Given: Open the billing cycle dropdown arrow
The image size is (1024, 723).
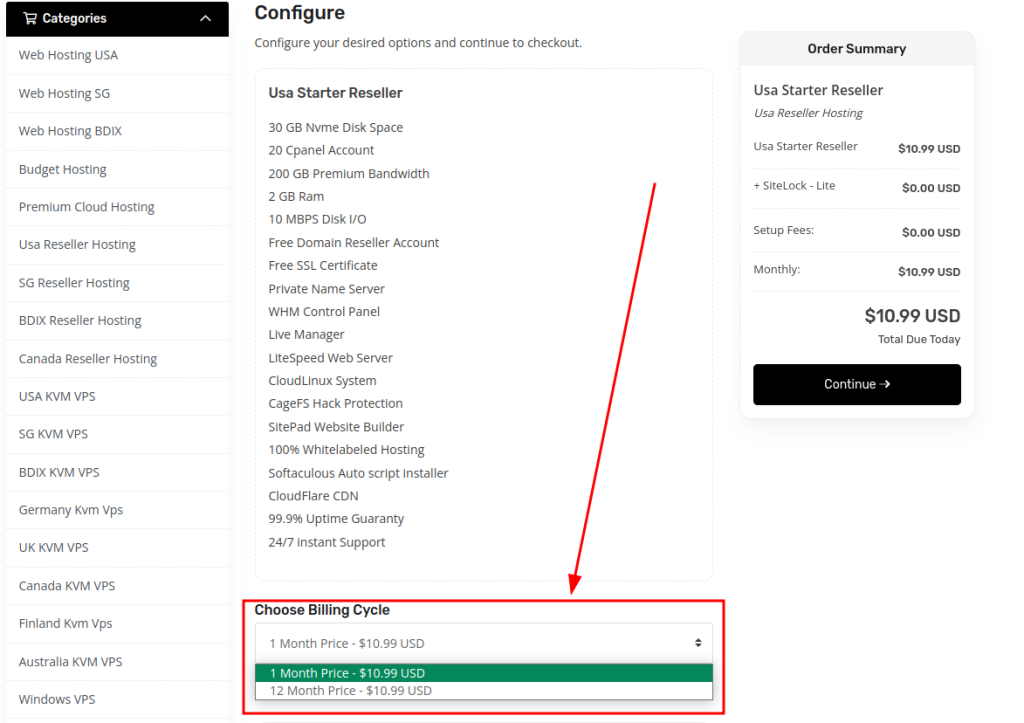Looking at the screenshot, I should (x=698, y=643).
